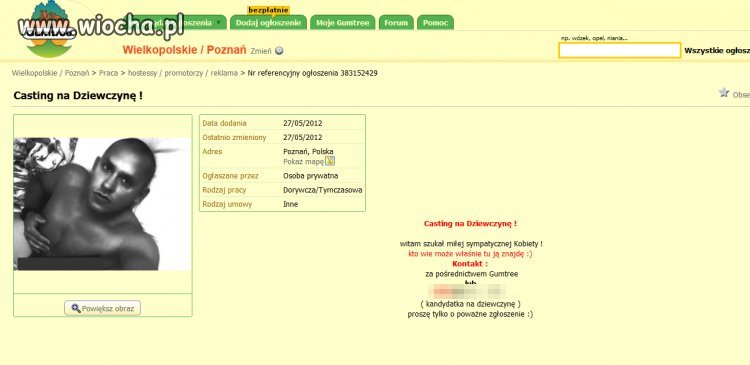The height and width of the screenshot is (365, 750).
Task: Click the Ostatnio zmieniony label
Action: click(x=234, y=137)
